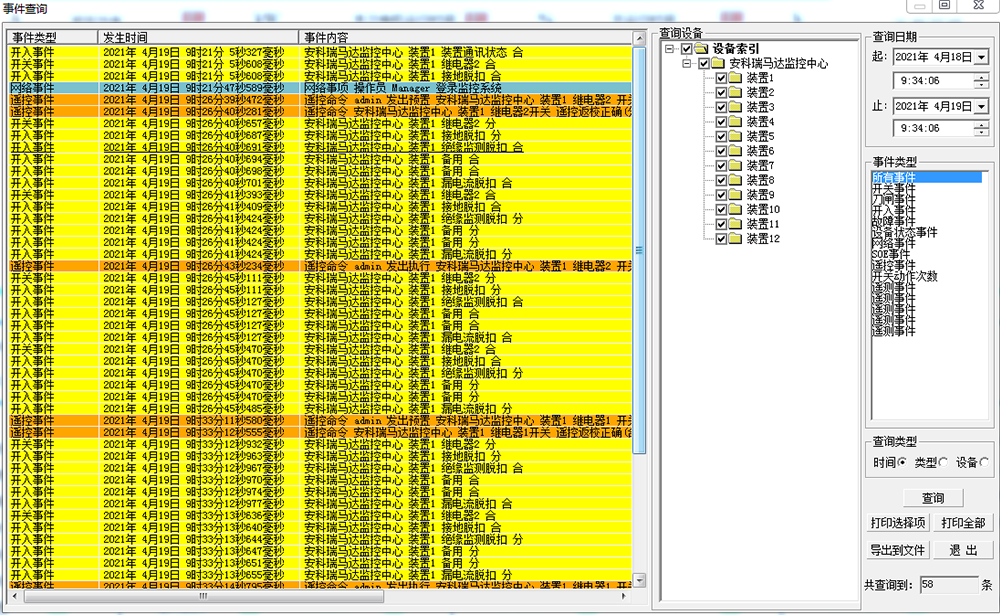Select the 类型 query type radio button
1000x615 pixels.
click(943, 462)
